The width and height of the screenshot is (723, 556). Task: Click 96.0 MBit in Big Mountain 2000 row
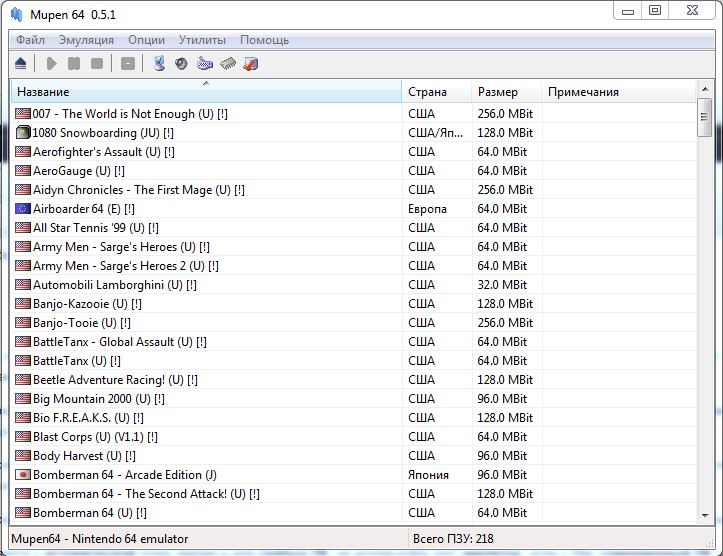502,399
